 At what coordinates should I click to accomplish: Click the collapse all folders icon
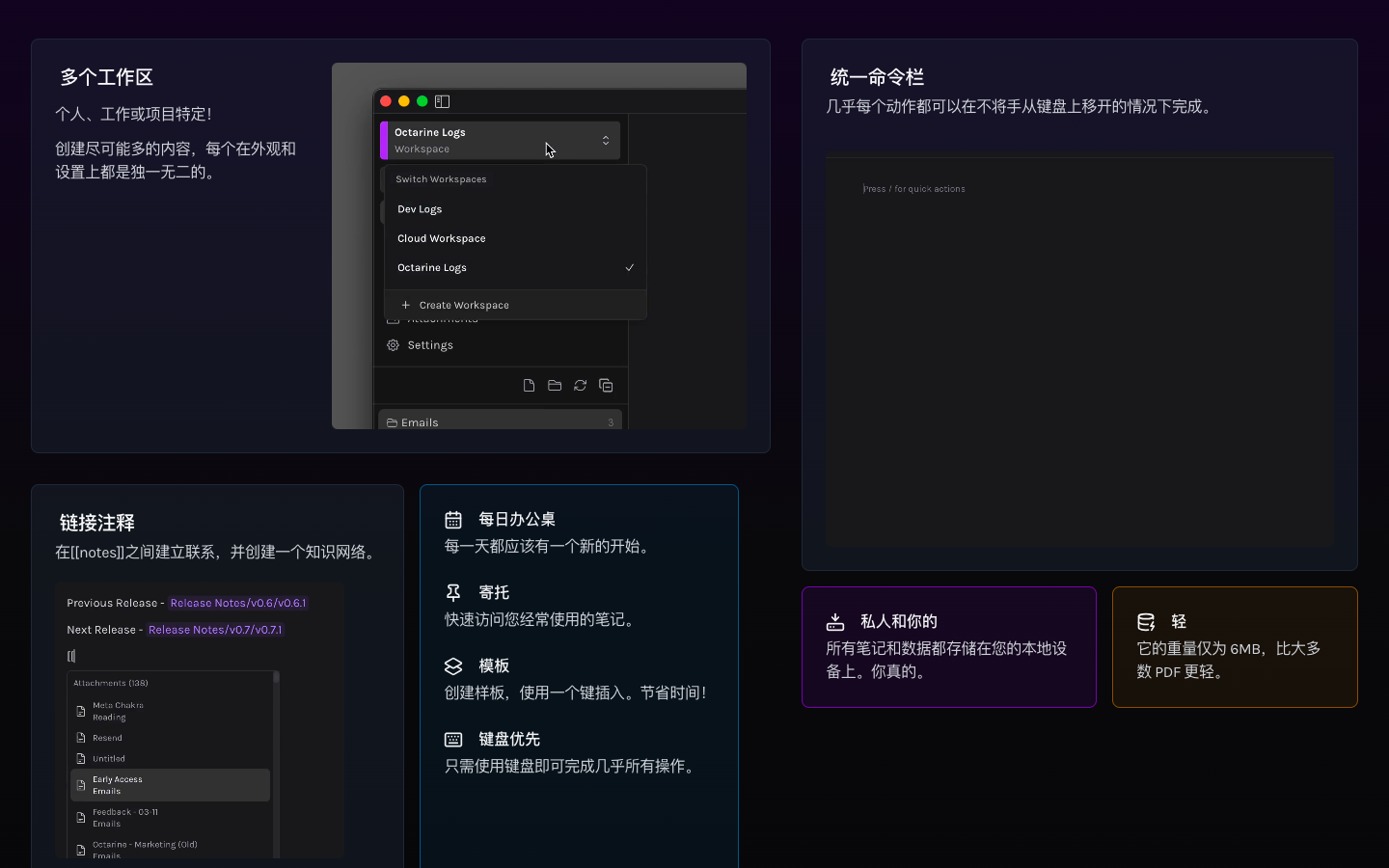click(606, 386)
